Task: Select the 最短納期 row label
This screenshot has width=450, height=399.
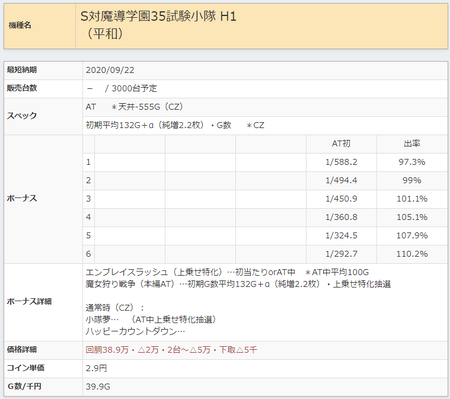Action: point(22,70)
